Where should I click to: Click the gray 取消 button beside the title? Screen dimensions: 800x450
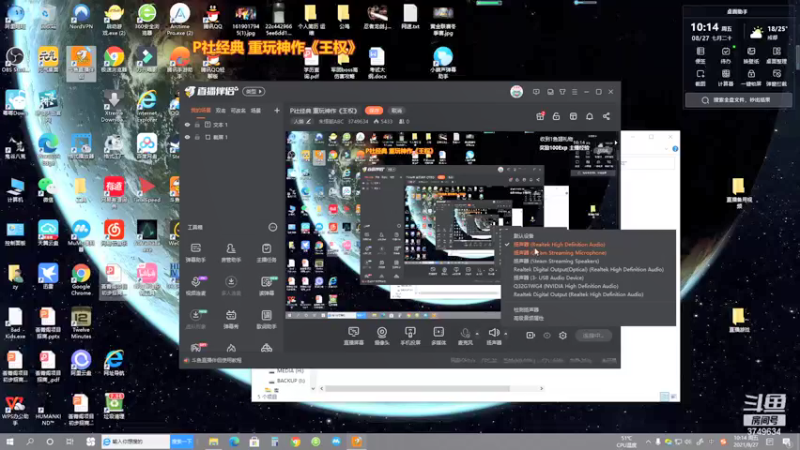[396, 110]
